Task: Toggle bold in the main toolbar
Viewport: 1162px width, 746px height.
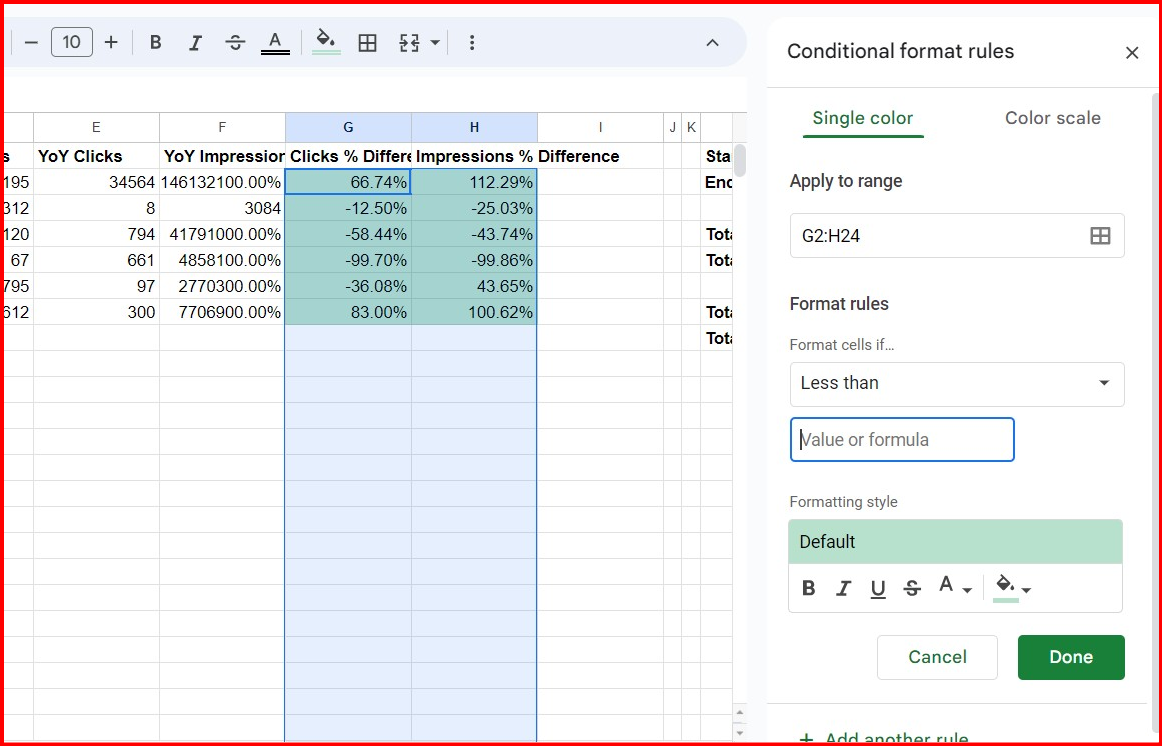Action: click(155, 42)
